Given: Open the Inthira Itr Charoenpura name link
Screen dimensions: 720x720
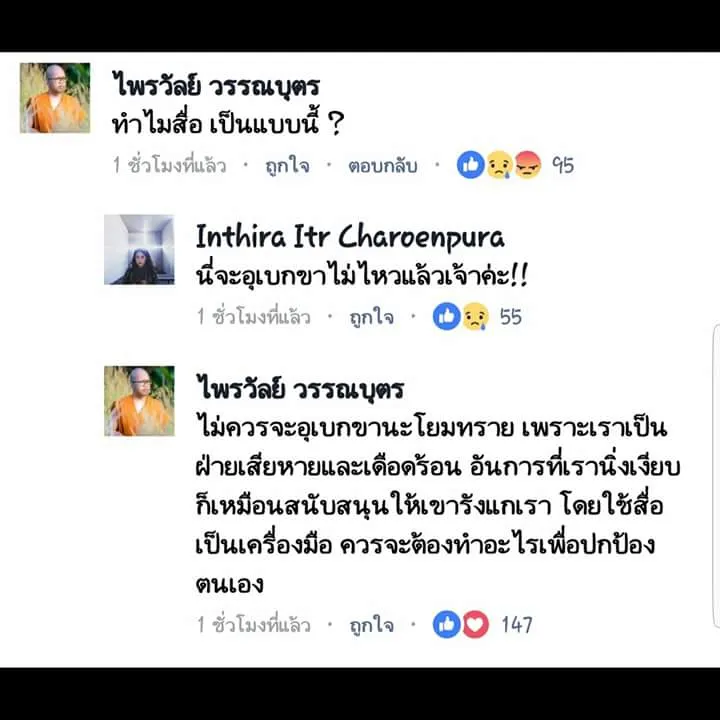Looking at the screenshot, I should coord(350,238).
